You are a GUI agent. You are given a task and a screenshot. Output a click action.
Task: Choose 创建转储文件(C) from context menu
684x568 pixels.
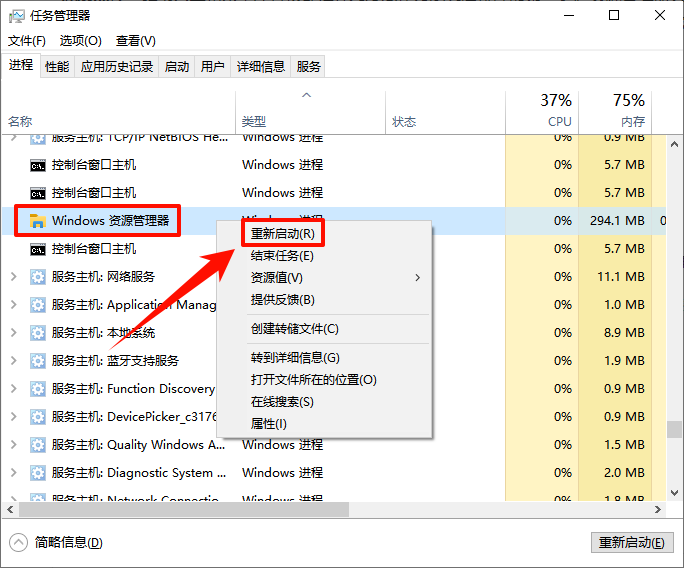[294, 328]
